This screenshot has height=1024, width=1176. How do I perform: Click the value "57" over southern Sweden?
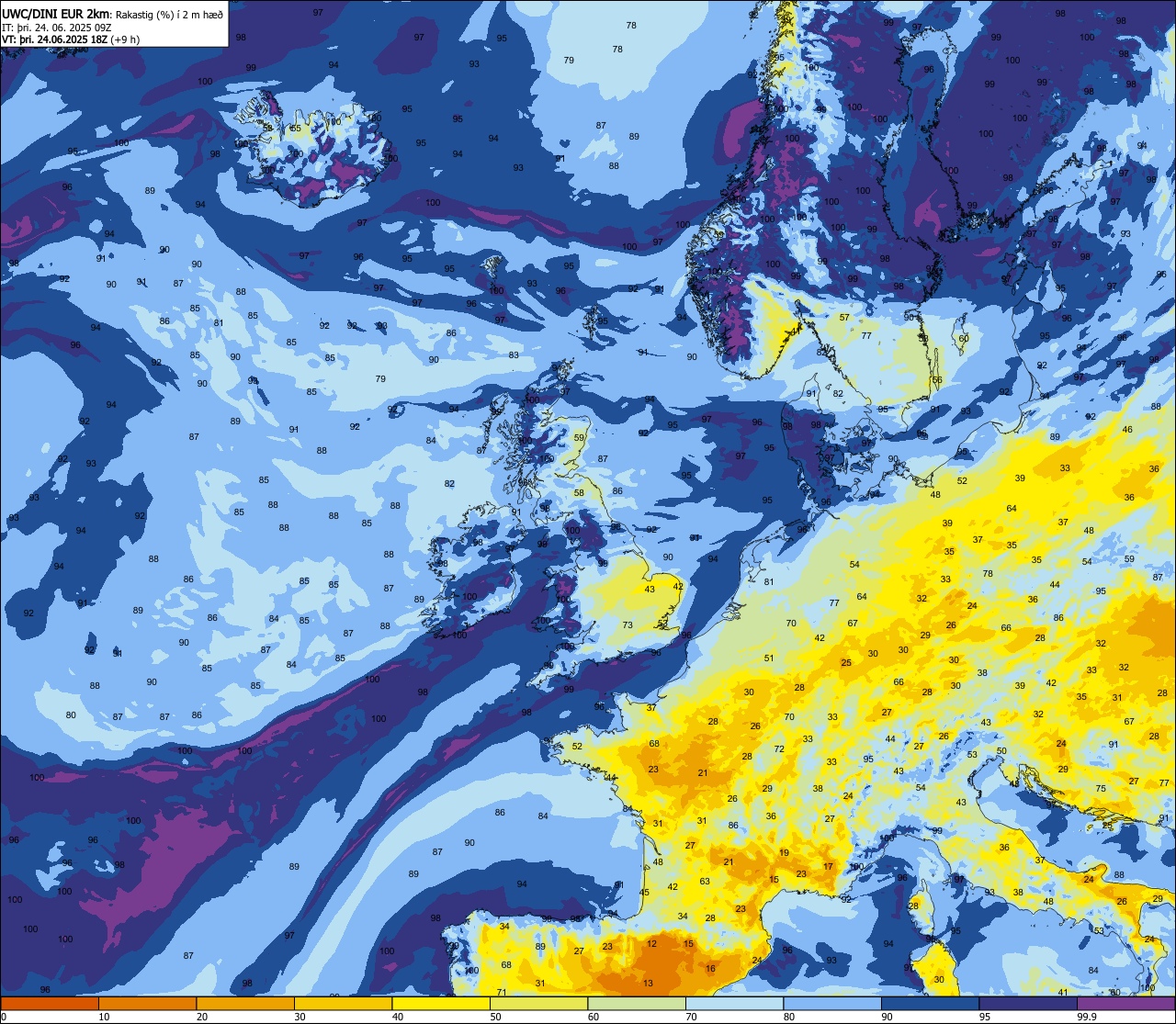tap(844, 317)
